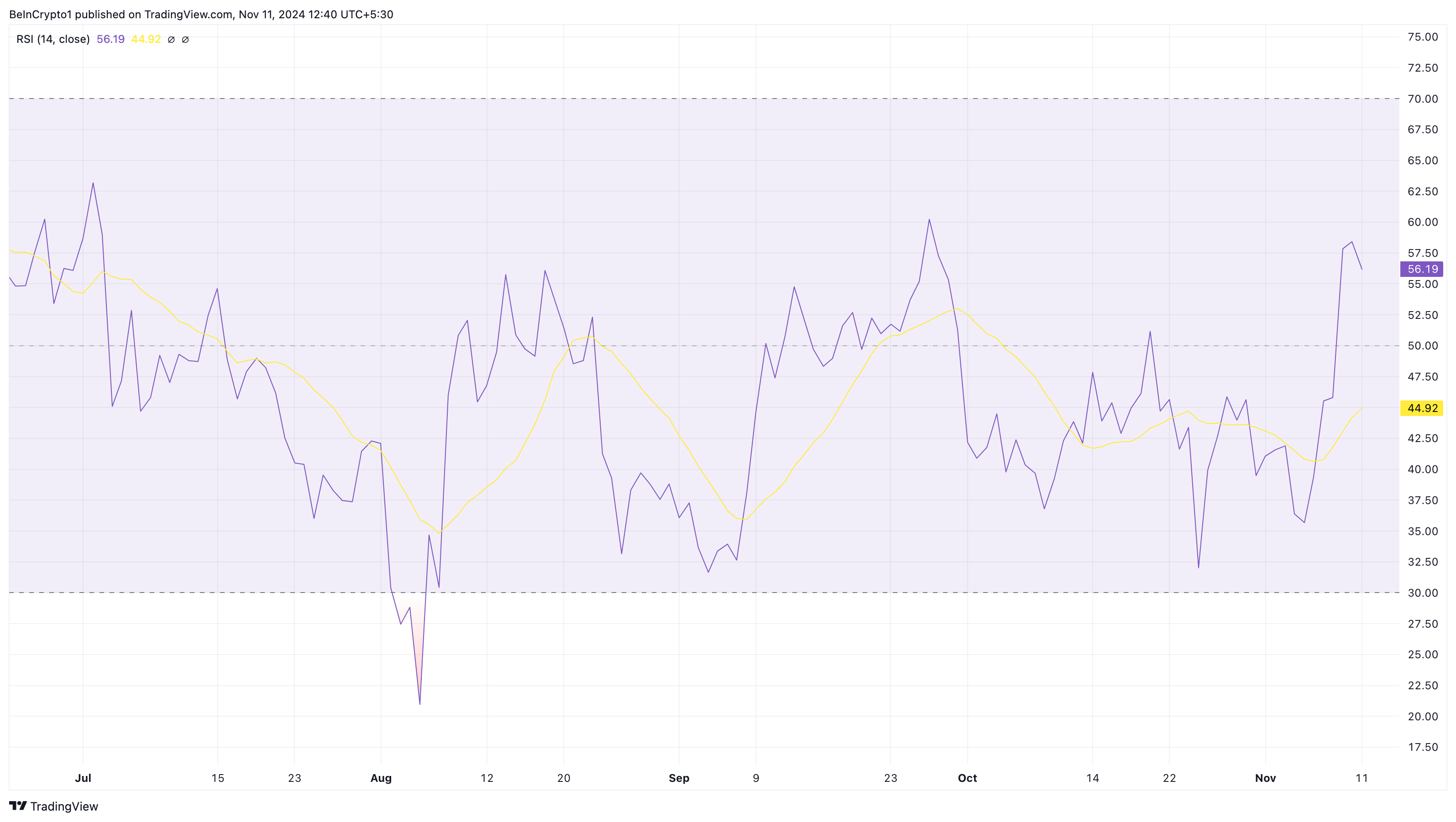Click yellow 44.92 value in legend
This screenshot has height=822, width=1456.
point(146,39)
